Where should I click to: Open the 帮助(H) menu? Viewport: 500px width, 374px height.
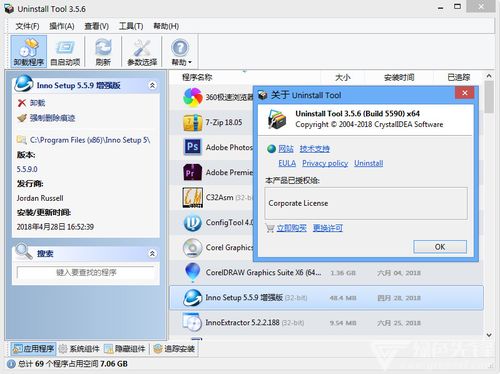point(166,26)
